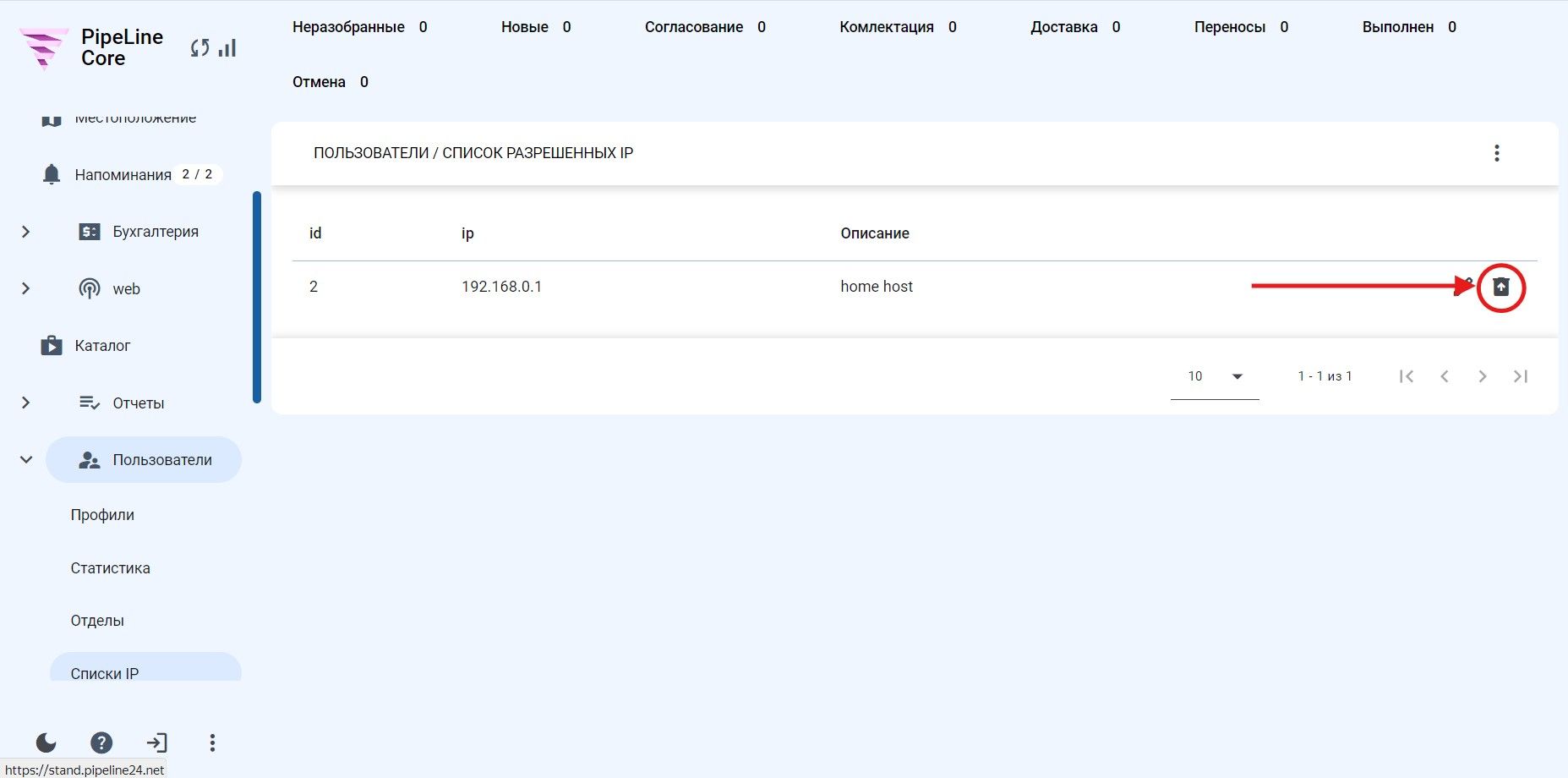The image size is (1568, 778).
Task: Open help via the question mark icon
Action: 101,742
